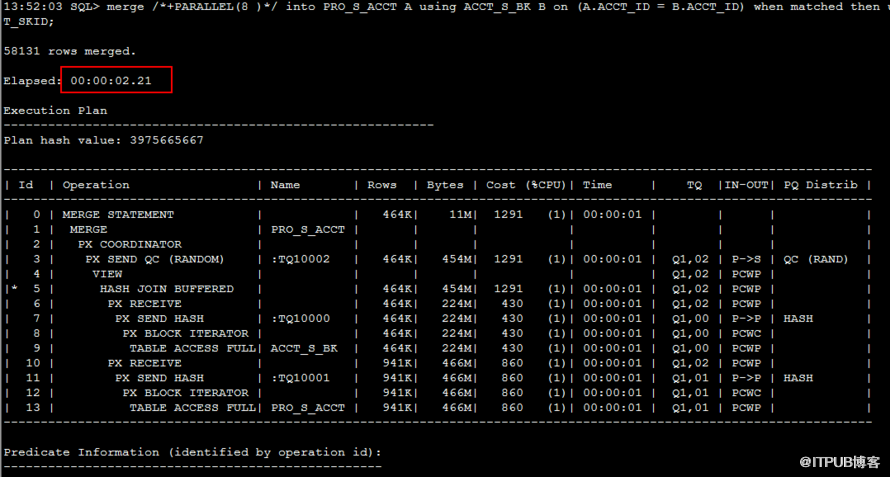Click the 'TQ' column header
Image resolution: width=890 pixels, height=477 pixels.
pos(694,185)
